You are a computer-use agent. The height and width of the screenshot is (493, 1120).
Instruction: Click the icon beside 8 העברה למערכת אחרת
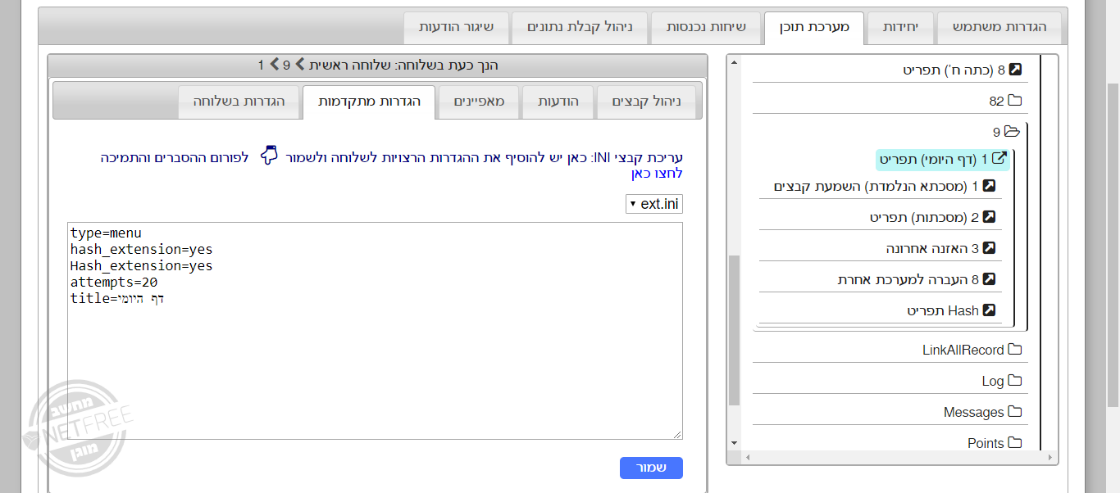click(x=989, y=279)
